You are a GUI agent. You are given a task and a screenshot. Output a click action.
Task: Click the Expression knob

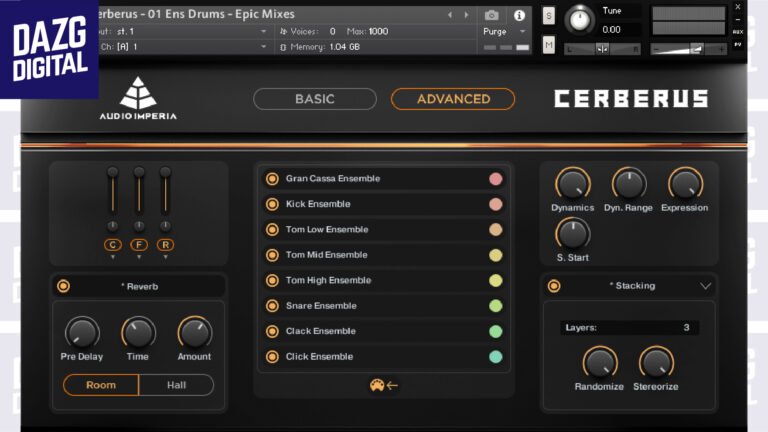pyautogui.click(x=685, y=184)
